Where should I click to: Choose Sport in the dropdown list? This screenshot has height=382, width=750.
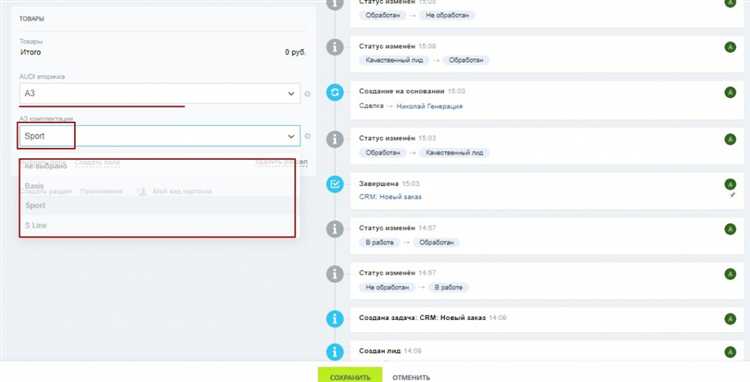point(157,205)
